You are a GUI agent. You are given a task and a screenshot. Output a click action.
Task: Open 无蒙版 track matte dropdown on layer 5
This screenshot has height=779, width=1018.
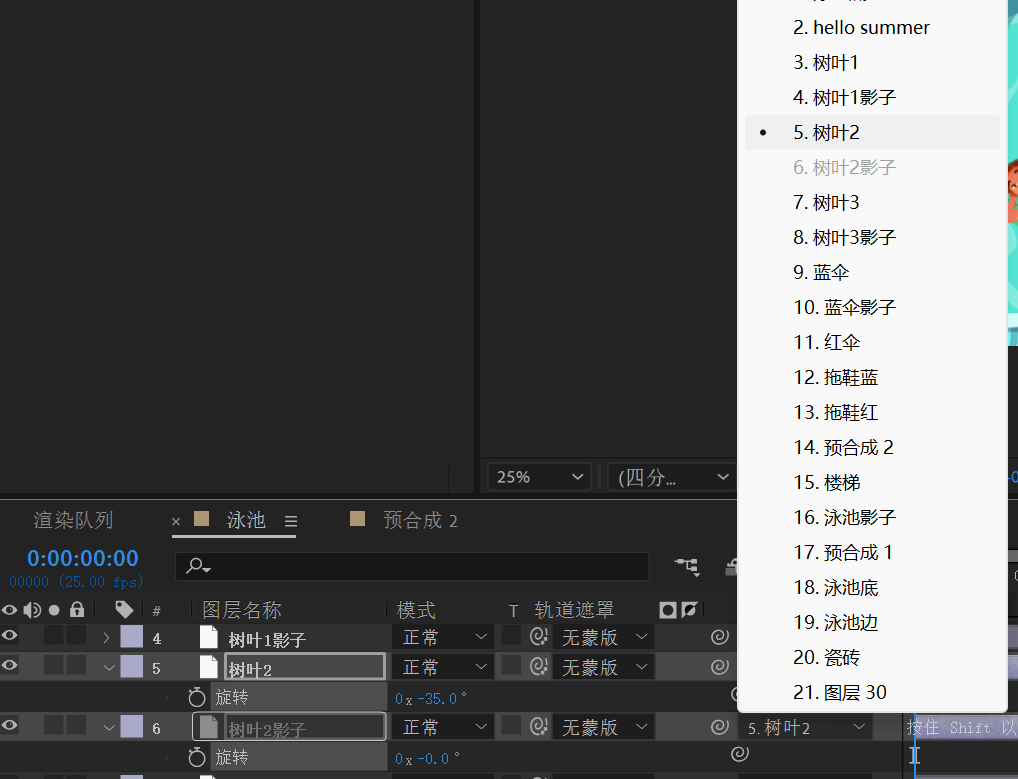click(x=603, y=667)
